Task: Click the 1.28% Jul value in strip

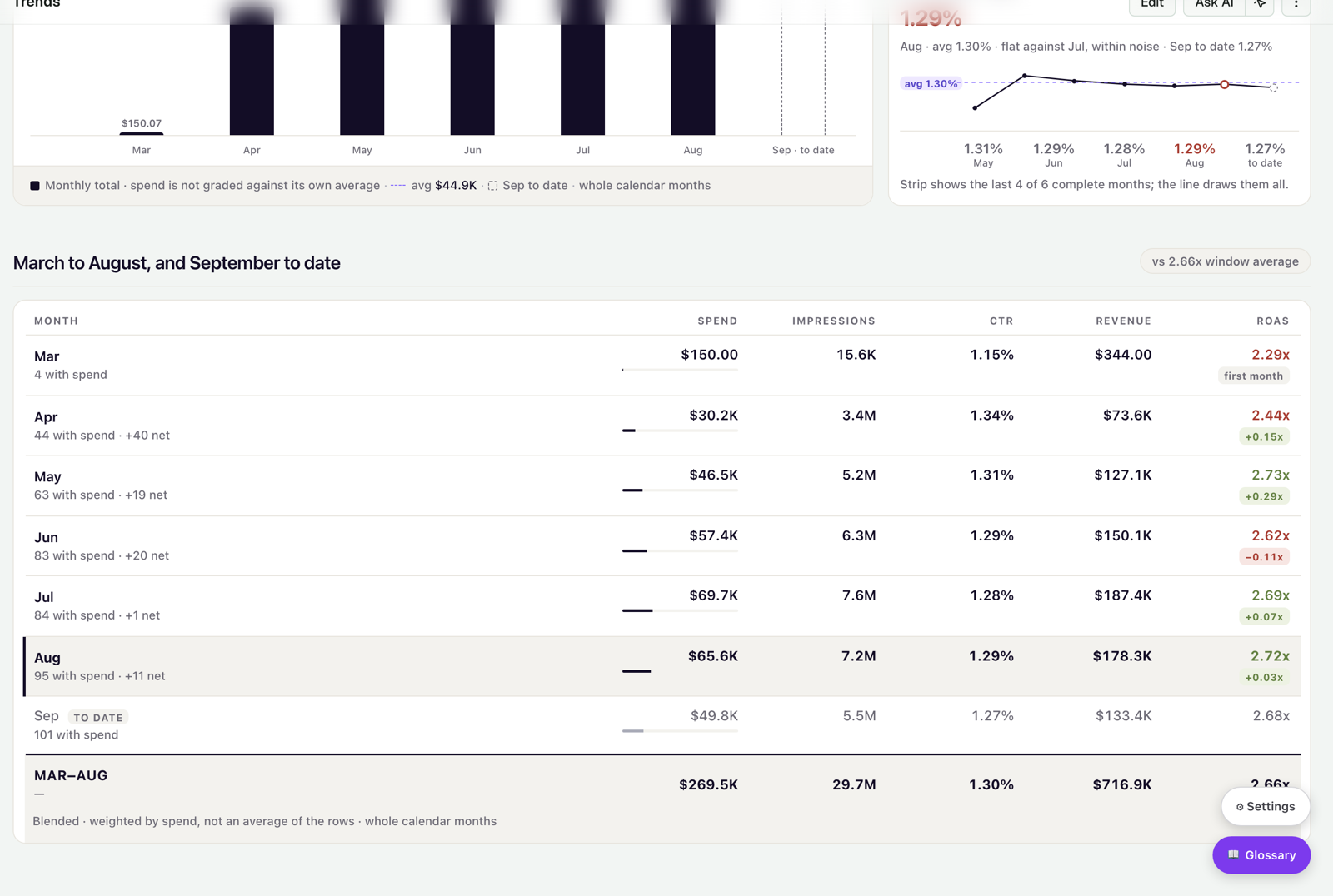Action: [1124, 149]
